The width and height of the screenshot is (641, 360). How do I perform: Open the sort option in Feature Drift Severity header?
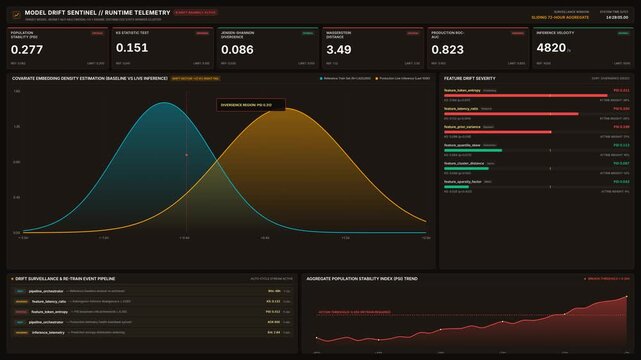pyautogui.click(x=610, y=78)
